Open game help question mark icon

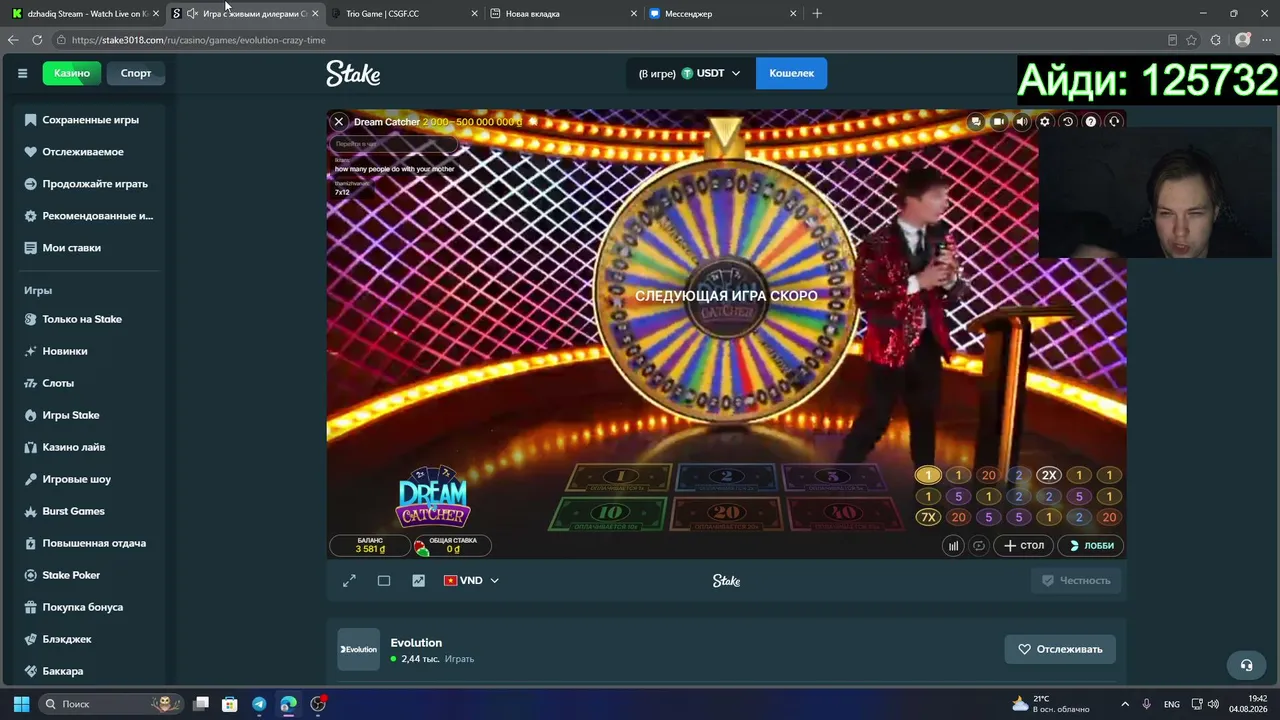(x=1091, y=121)
